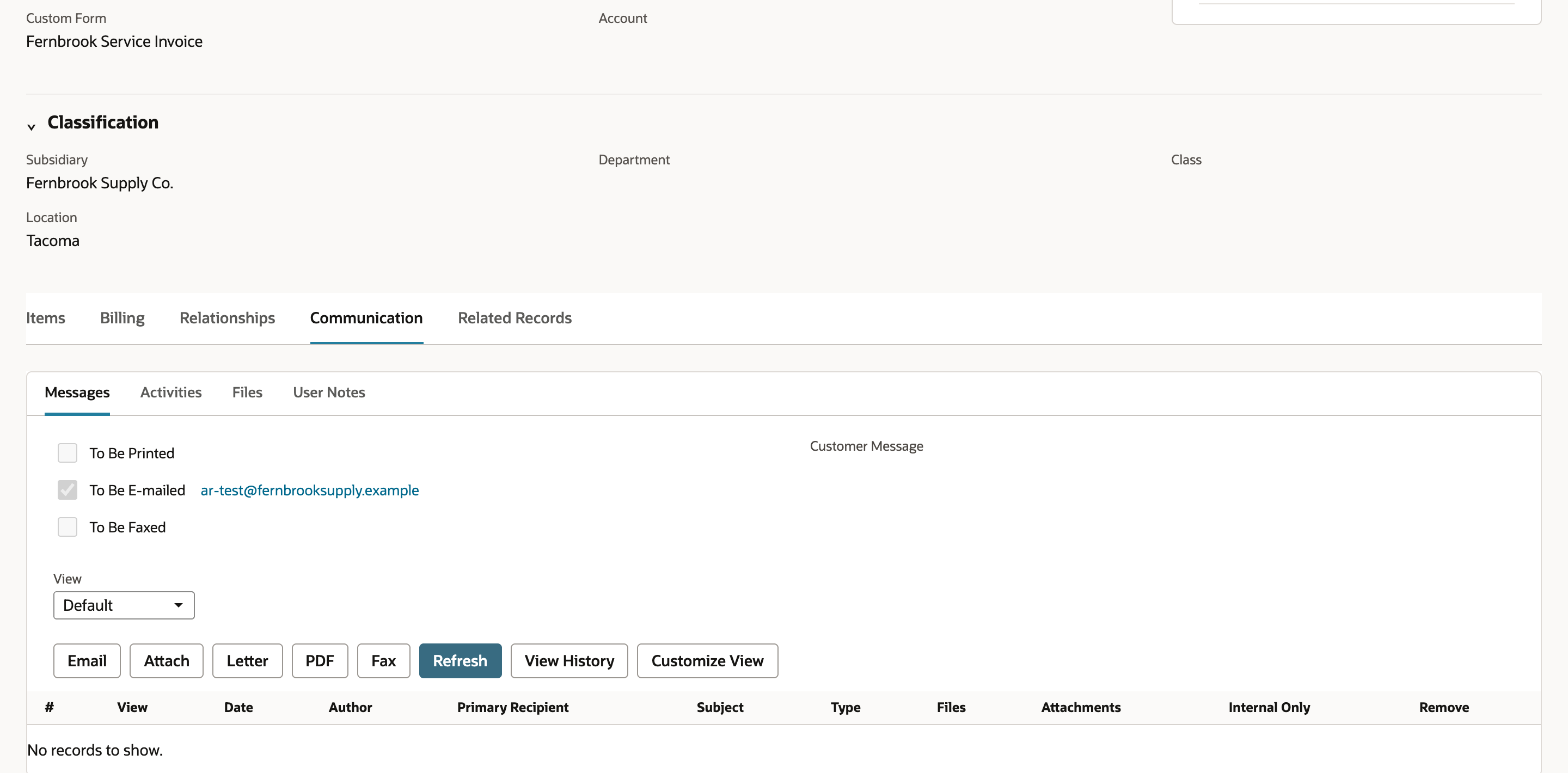Viewport: 1568px width, 773px height.
Task: Click the Attach button
Action: (167, 660)
